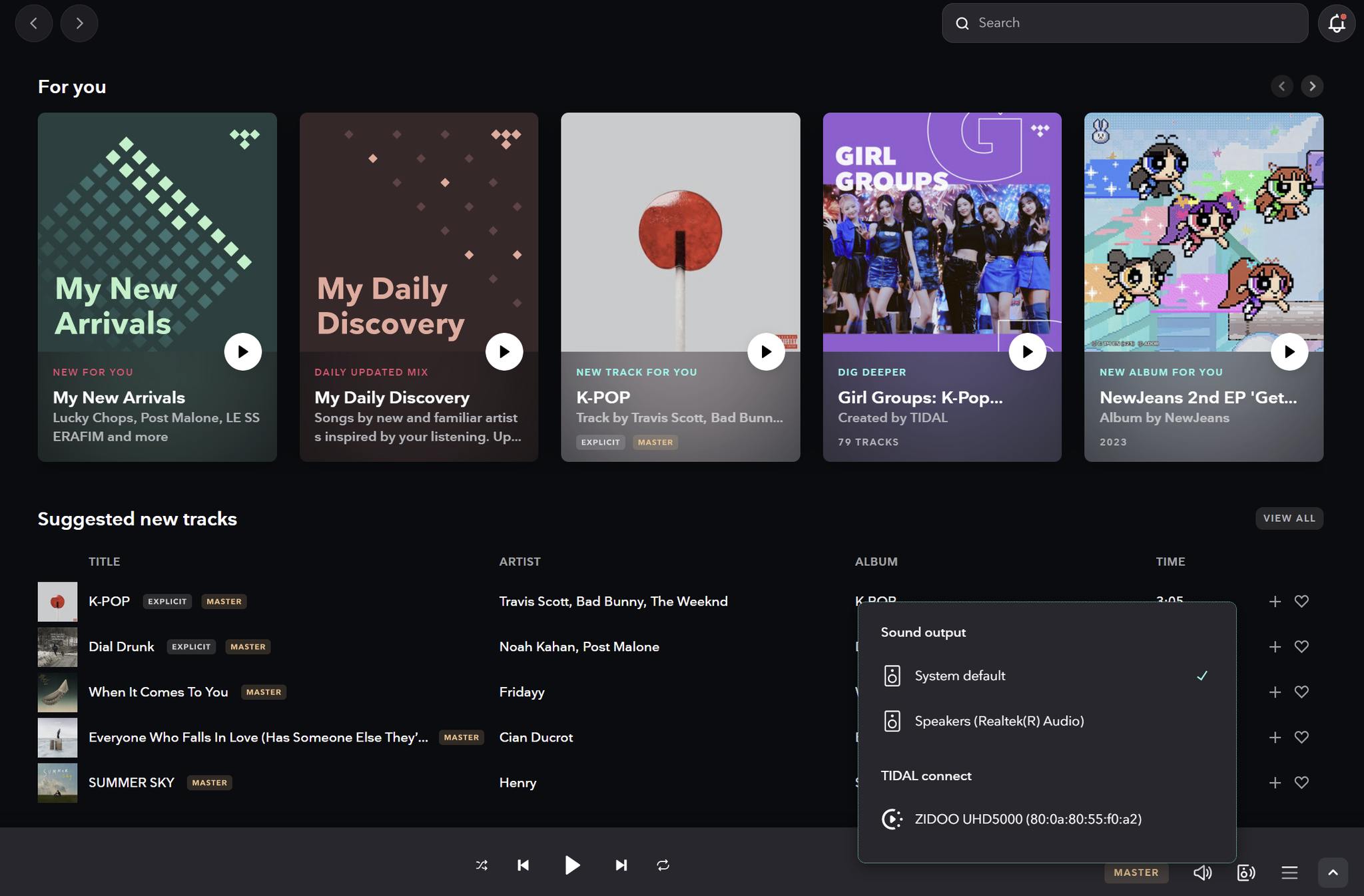Expand the now playing view chevron
The image size is (1364, 896).
point(1333,872)
